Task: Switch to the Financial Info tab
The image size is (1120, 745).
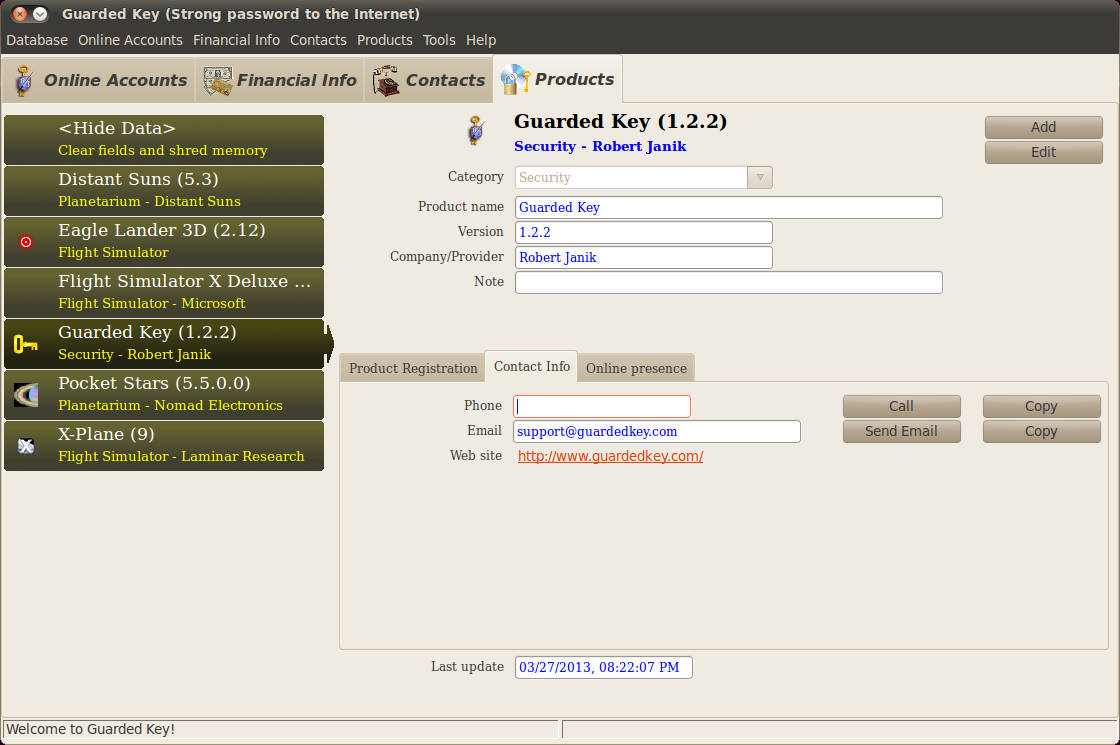Action: click(279, 80)
